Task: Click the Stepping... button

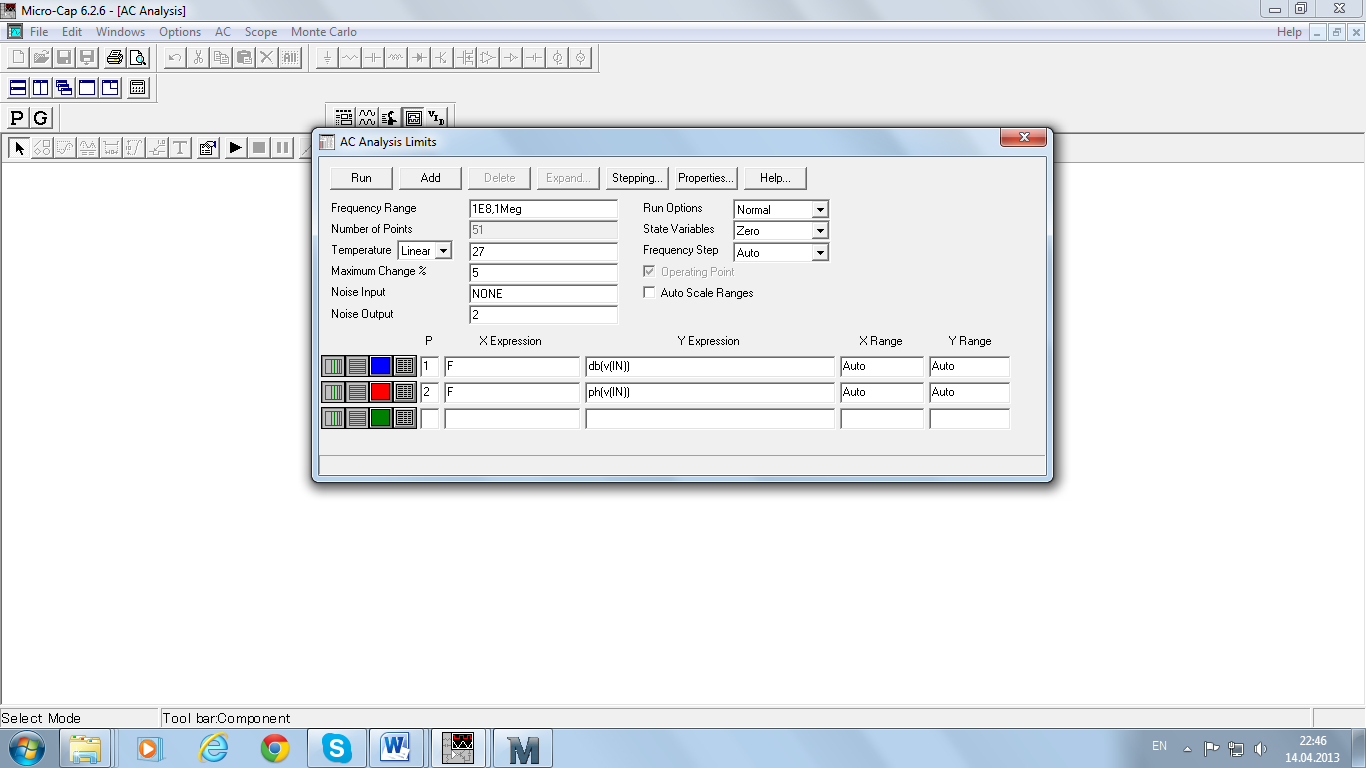Action: coord(637,178)
